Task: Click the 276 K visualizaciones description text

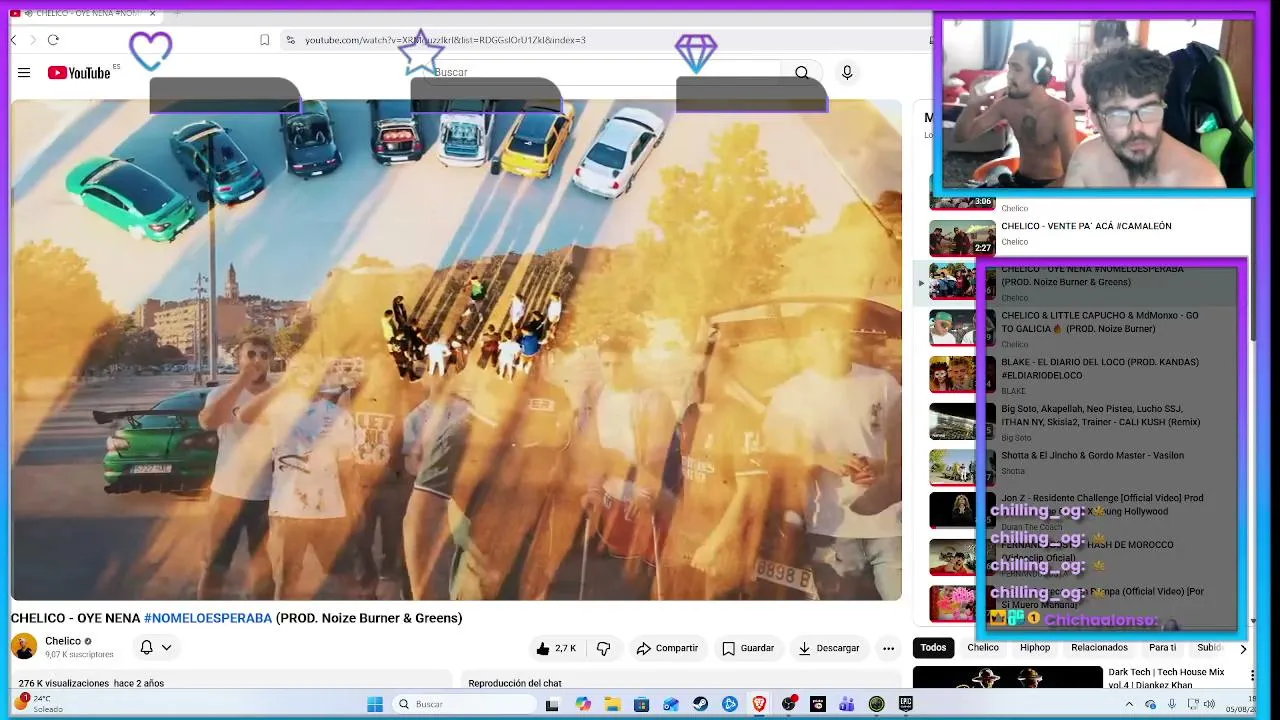Action: [x=91, y=683]
